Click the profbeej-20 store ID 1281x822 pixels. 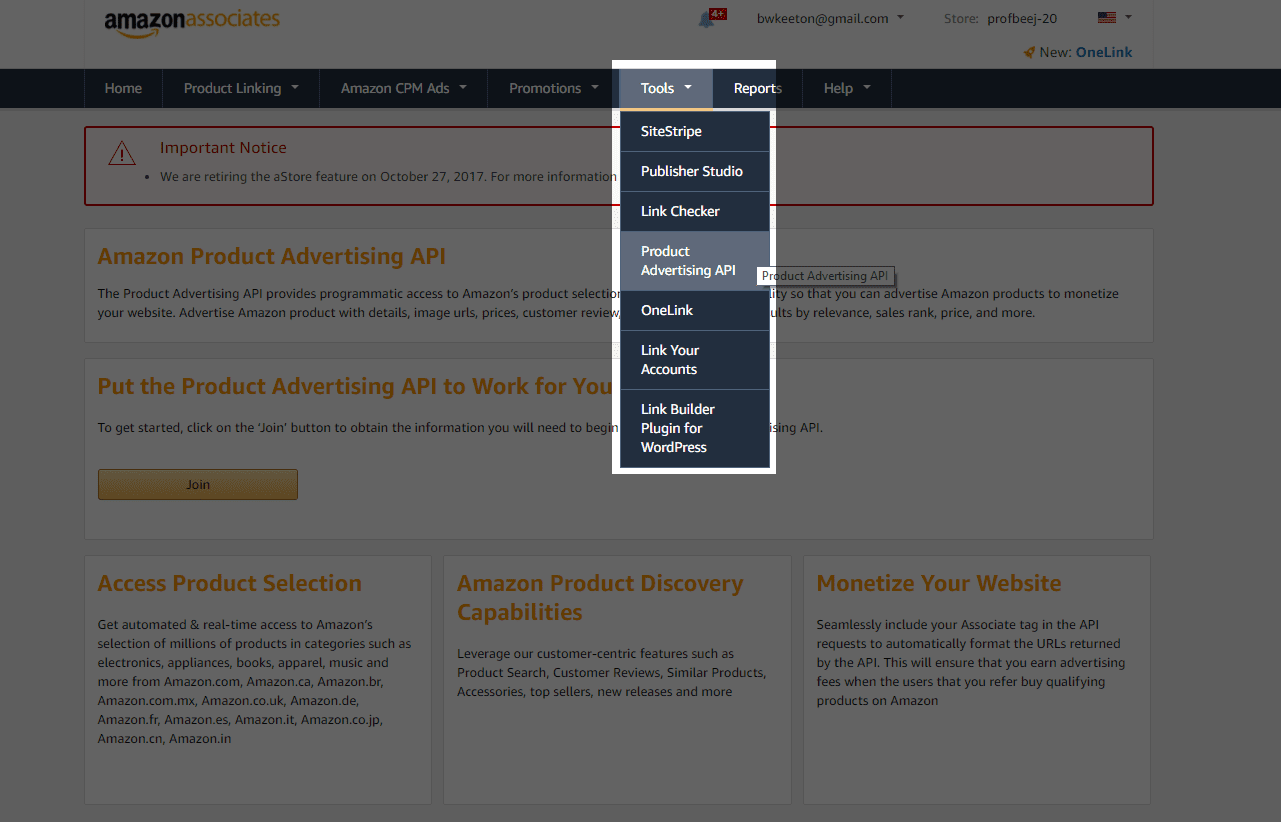[1021, 18]
